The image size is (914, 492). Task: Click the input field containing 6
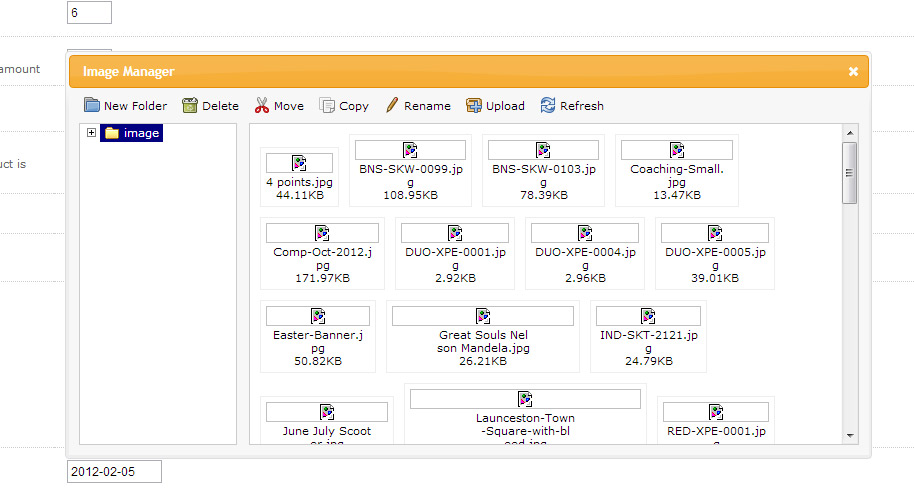tap(89, 12)
